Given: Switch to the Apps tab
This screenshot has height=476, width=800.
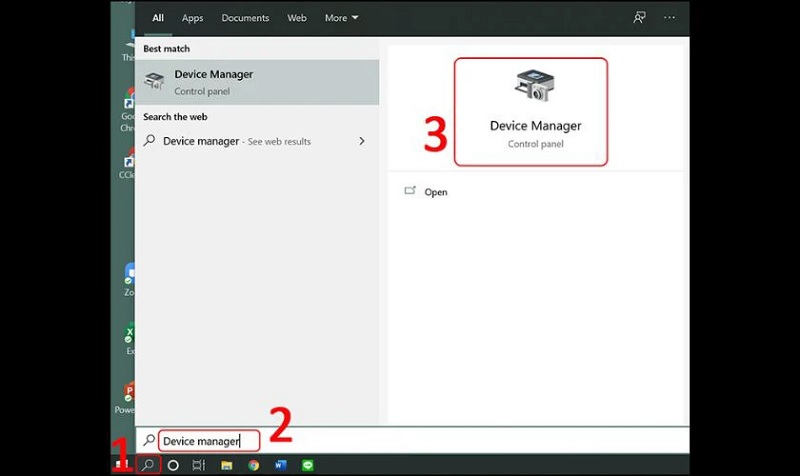Looking at the screenshot, I should [x=192, y=18].
